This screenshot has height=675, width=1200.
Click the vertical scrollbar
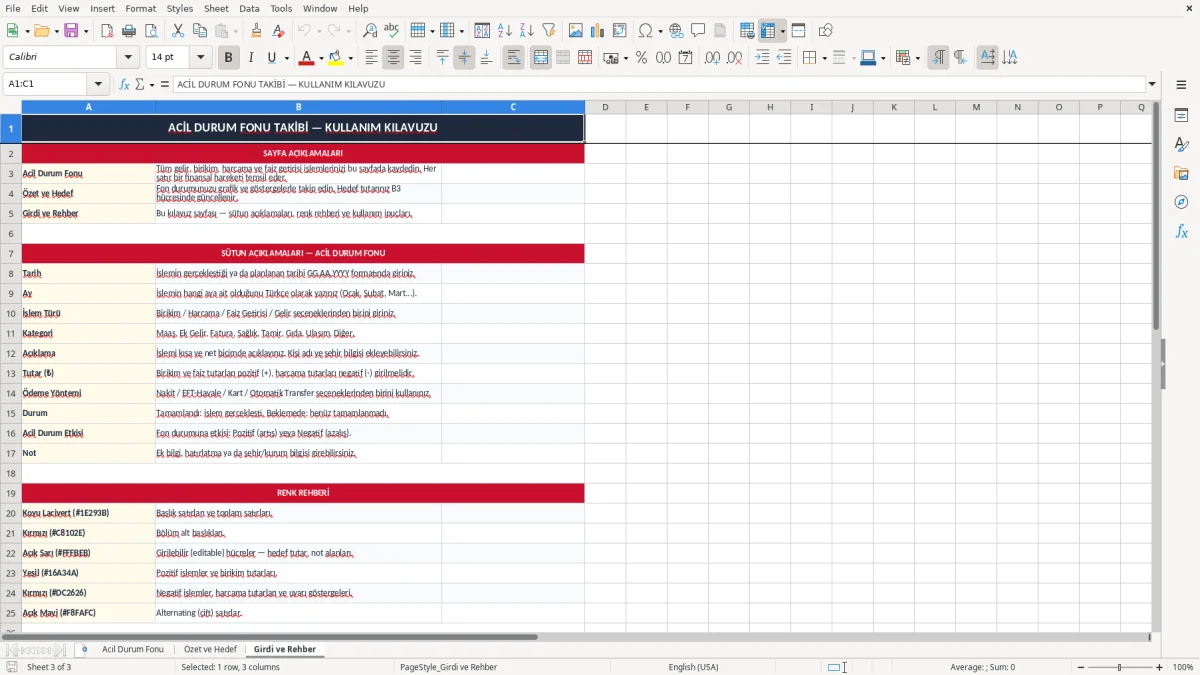[x=1157, y=215]
